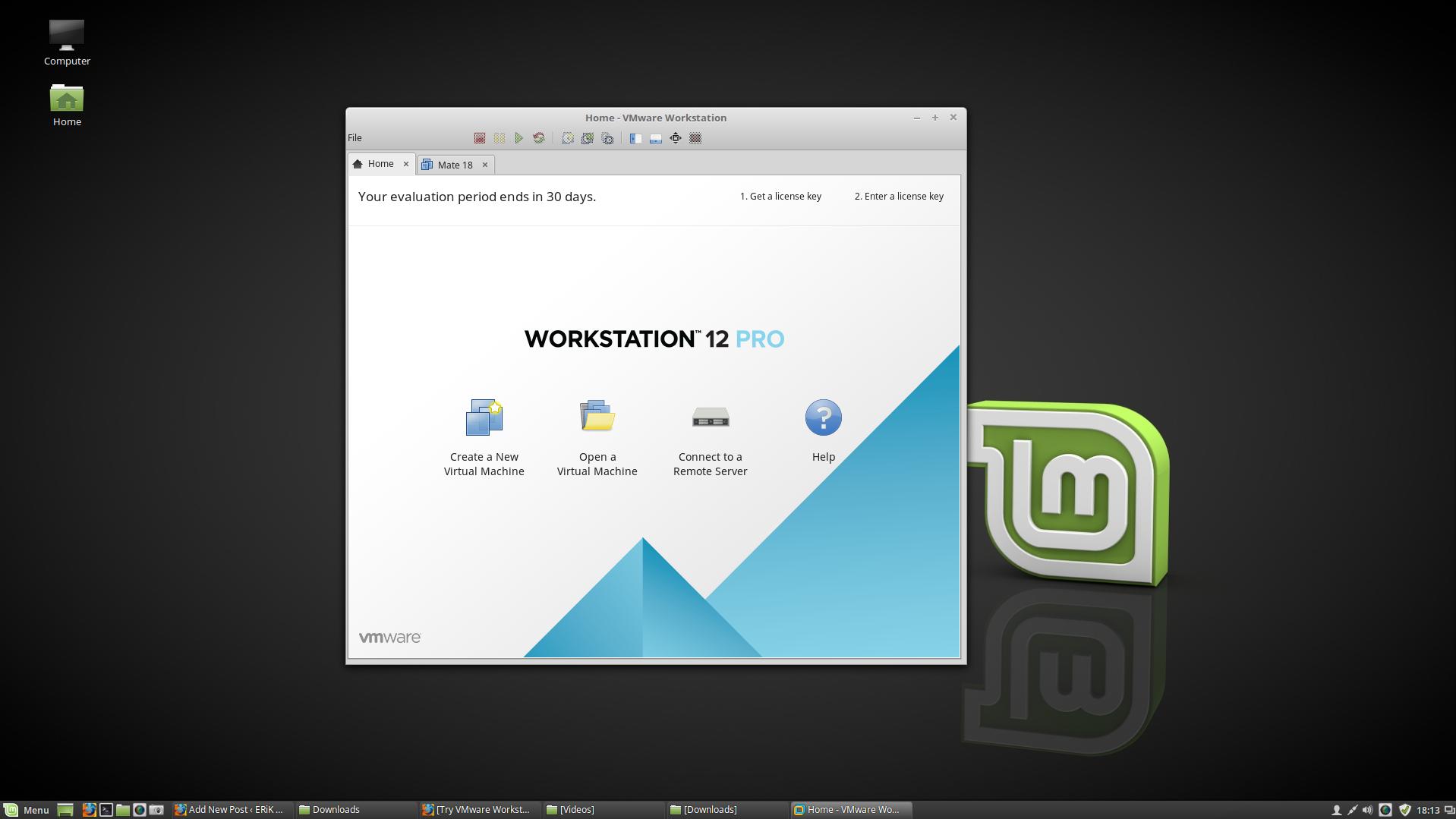Click the Unity mode toolbar icon

point(695,138)
